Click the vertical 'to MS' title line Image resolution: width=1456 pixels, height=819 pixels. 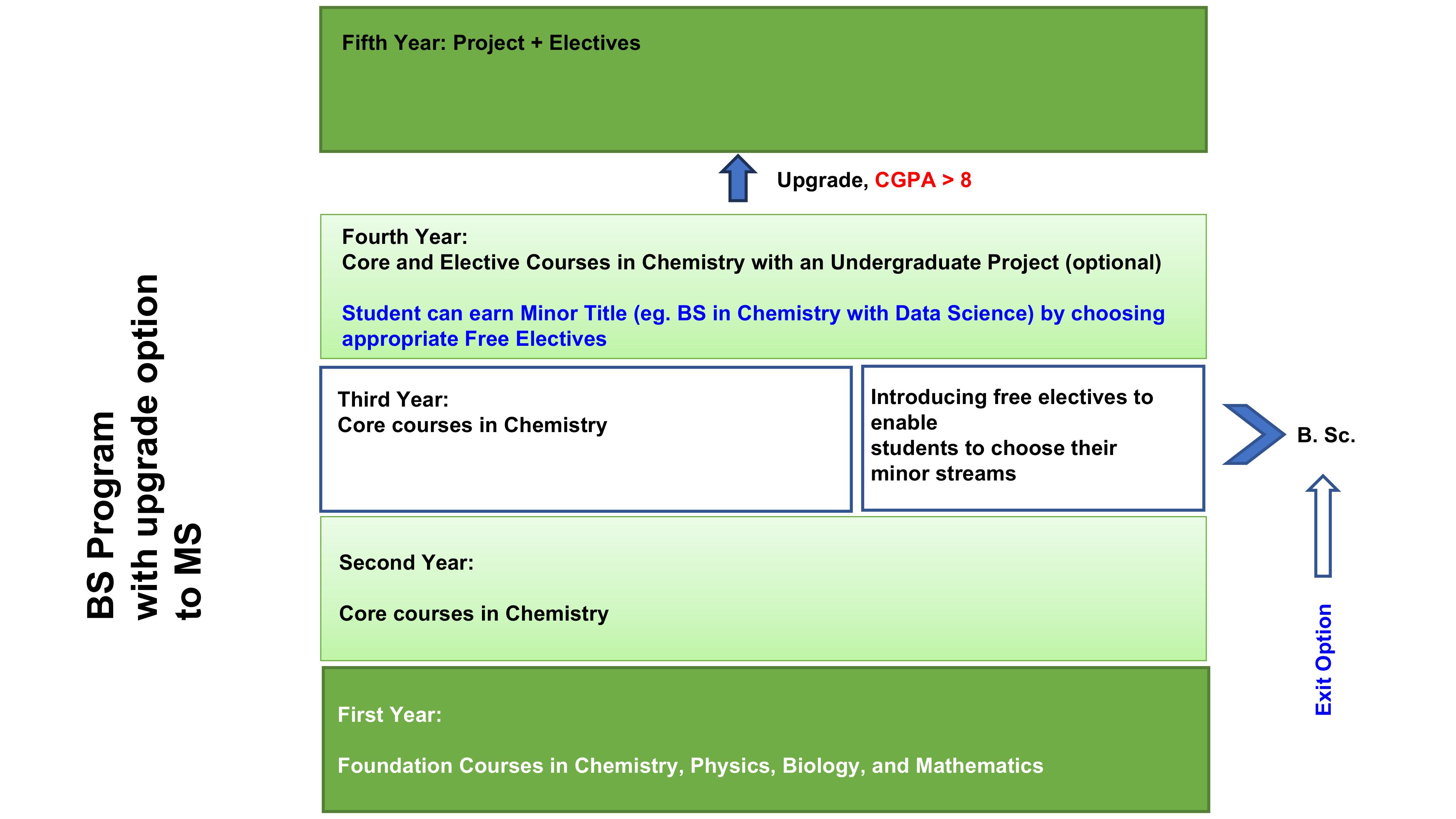coord(189,571)
